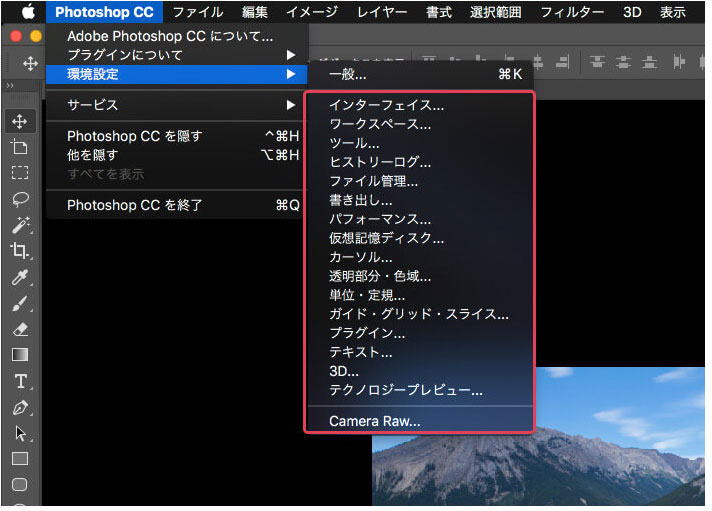Expand プラグインについて submenu

coord(177,55)
